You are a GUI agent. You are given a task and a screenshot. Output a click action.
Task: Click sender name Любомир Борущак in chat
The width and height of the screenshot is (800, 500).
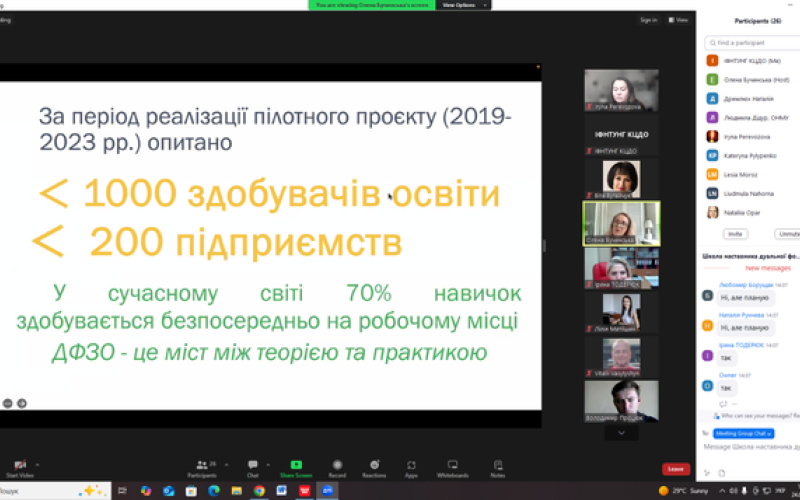(745, 285)
